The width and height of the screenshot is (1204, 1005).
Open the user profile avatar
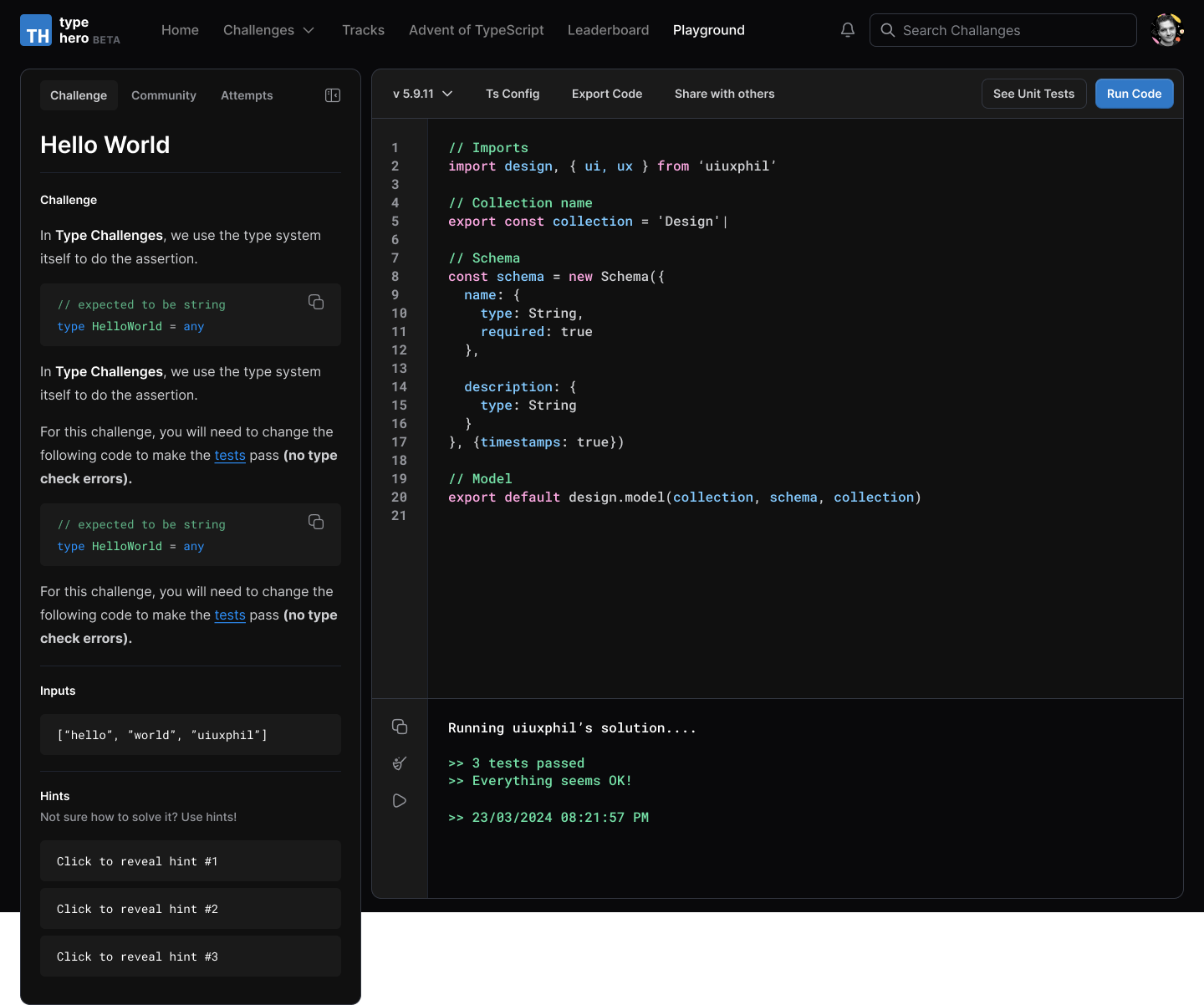tap(1166, 30)
